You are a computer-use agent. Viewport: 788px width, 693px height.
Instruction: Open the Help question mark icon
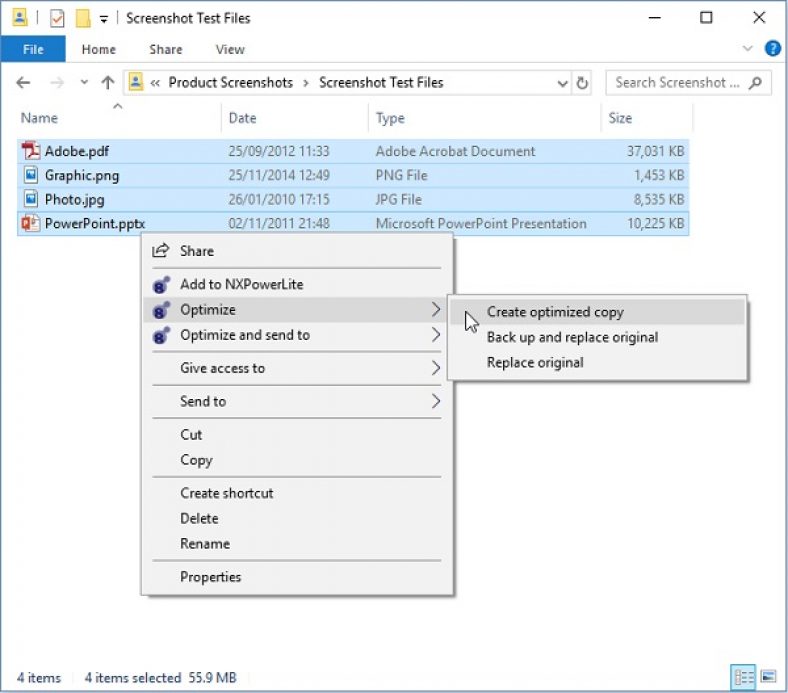(x=772, y=49)
